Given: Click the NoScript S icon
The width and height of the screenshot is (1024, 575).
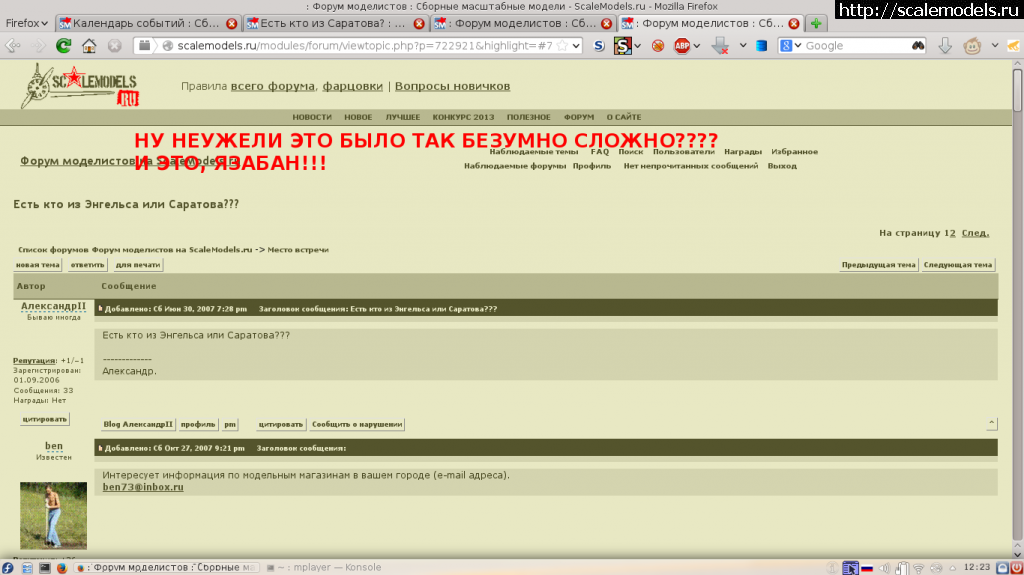Looking at the screenshot, I should click(622, 46).
